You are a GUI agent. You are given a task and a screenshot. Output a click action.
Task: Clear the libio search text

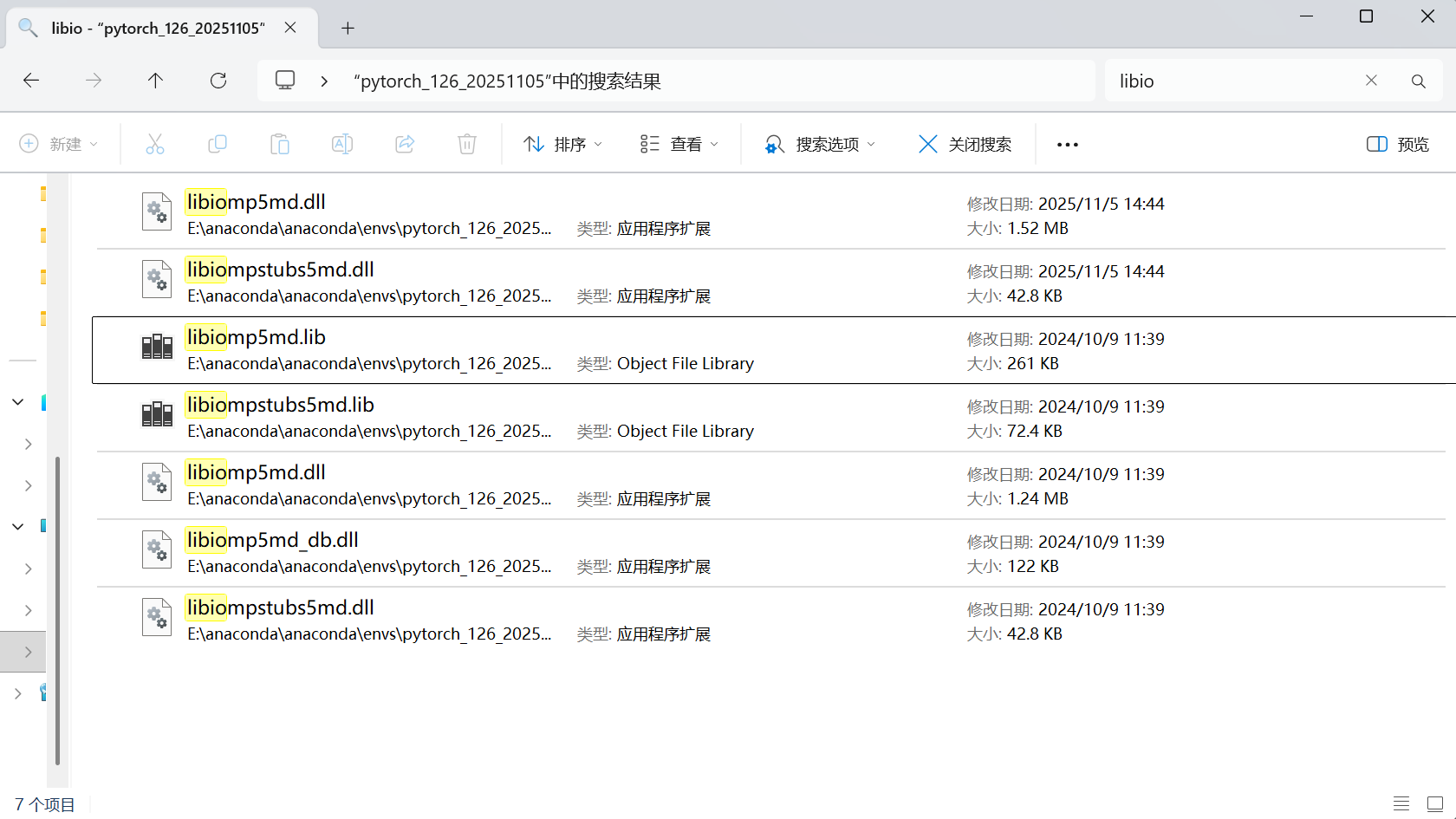click(x=1371, y=81)
